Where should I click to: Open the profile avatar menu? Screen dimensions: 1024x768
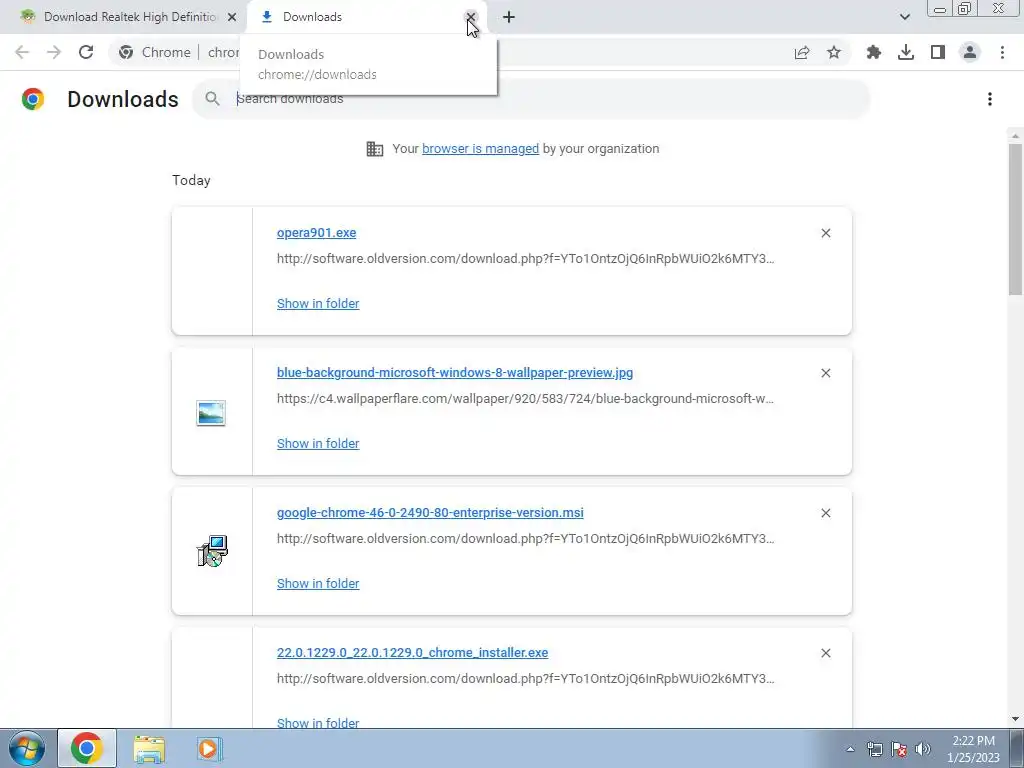click(970, 52)
